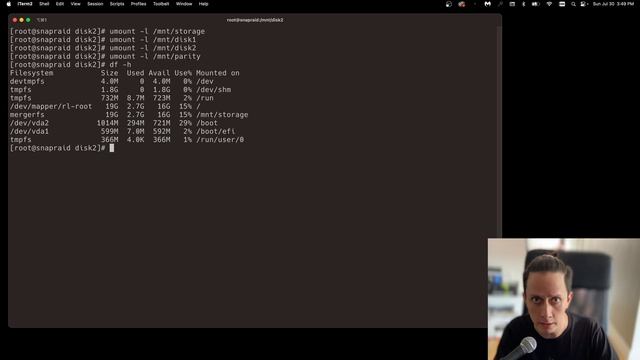This screenshot has width=640, height=360.
Task: Click the '/run' mount point row
Action: pyautogui.click(x=204, y=98)
